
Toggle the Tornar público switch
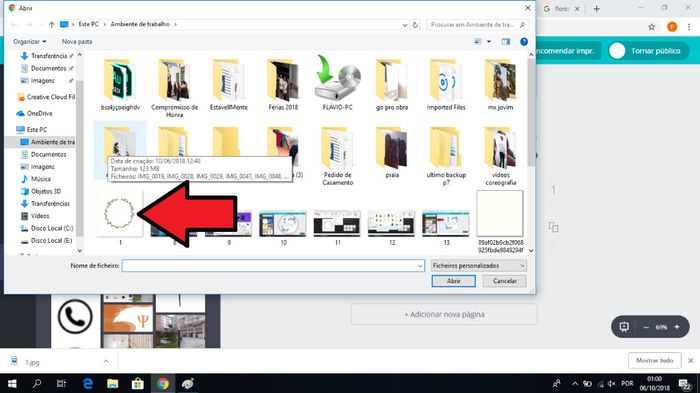pos(617,51)
